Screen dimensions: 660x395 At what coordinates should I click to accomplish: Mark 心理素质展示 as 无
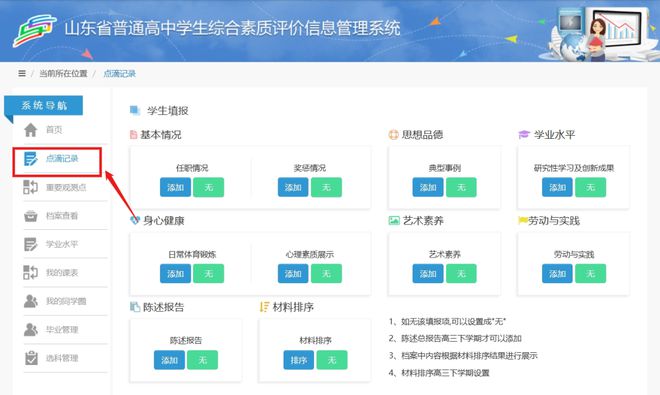[x=326, y=274]
